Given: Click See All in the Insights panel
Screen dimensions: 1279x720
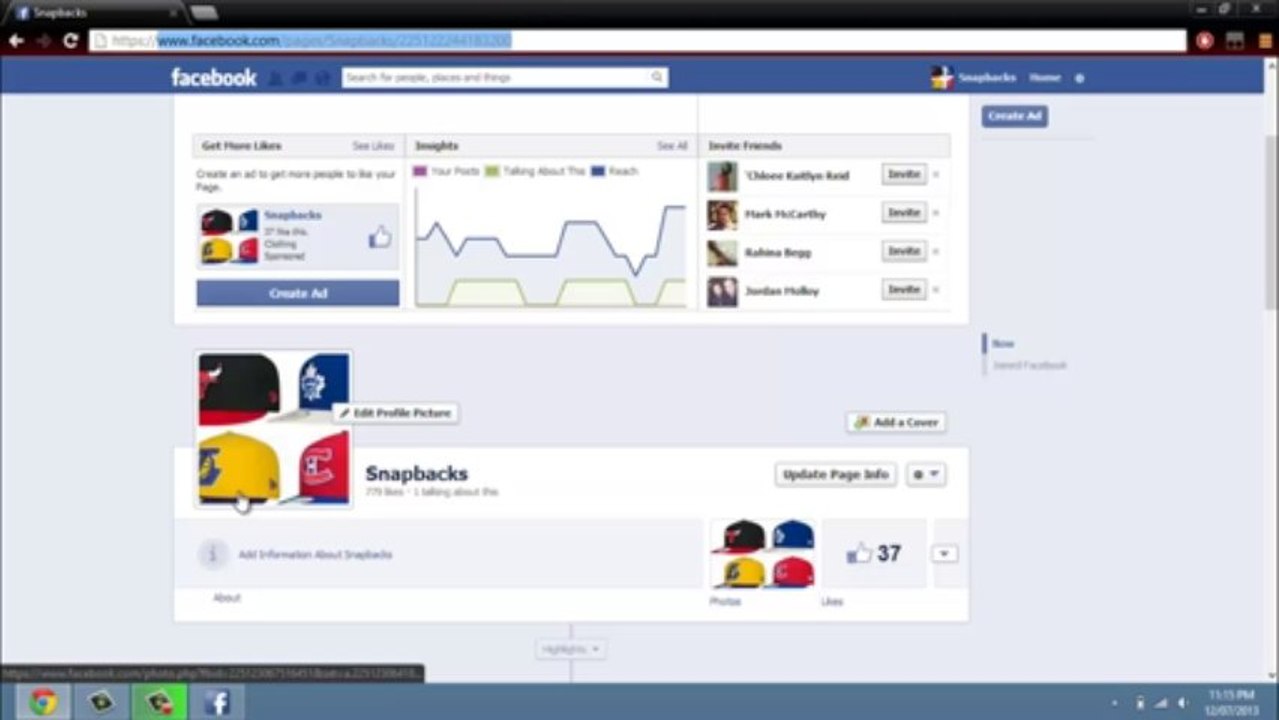Looking at the screenshot, I should pos(672,146).
